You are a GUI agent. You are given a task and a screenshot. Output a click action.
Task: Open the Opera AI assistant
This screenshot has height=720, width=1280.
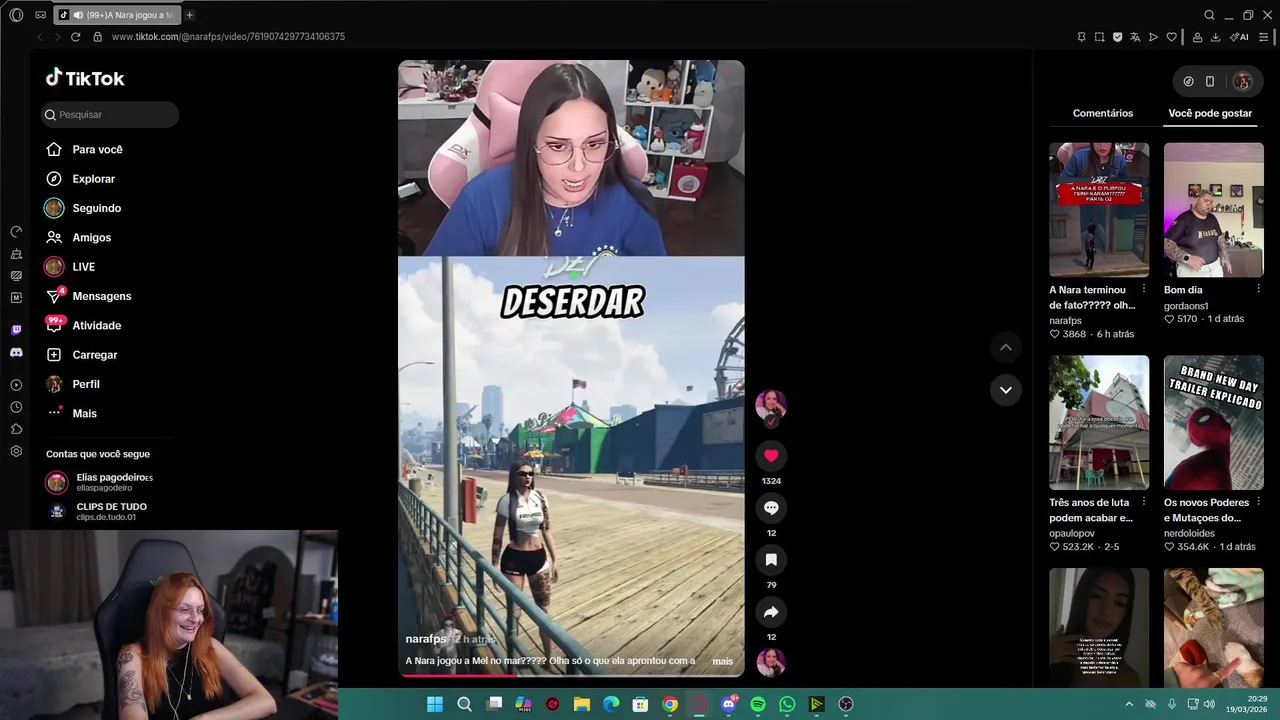pyautogui.click(x=1240, y=37)
